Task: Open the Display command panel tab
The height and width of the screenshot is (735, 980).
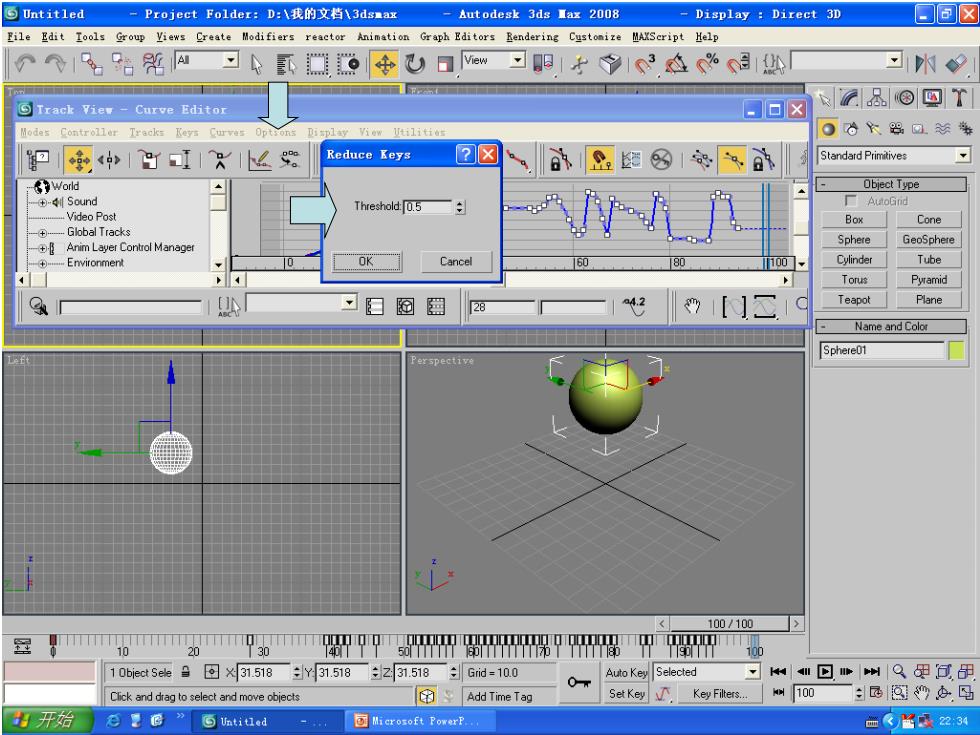Action: (x=932, y=98)
